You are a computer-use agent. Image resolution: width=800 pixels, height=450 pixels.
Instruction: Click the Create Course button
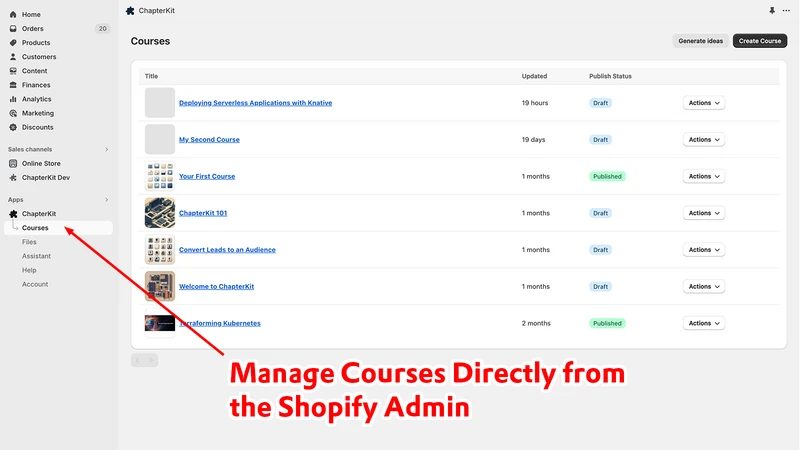tap(760, 41)
